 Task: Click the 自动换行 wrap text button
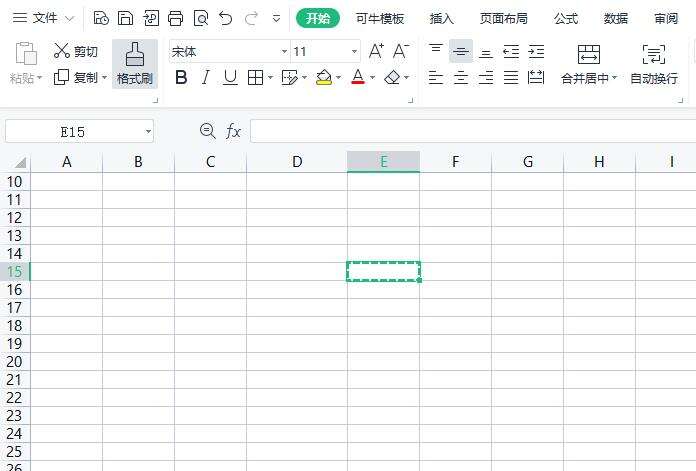[654, 64]
